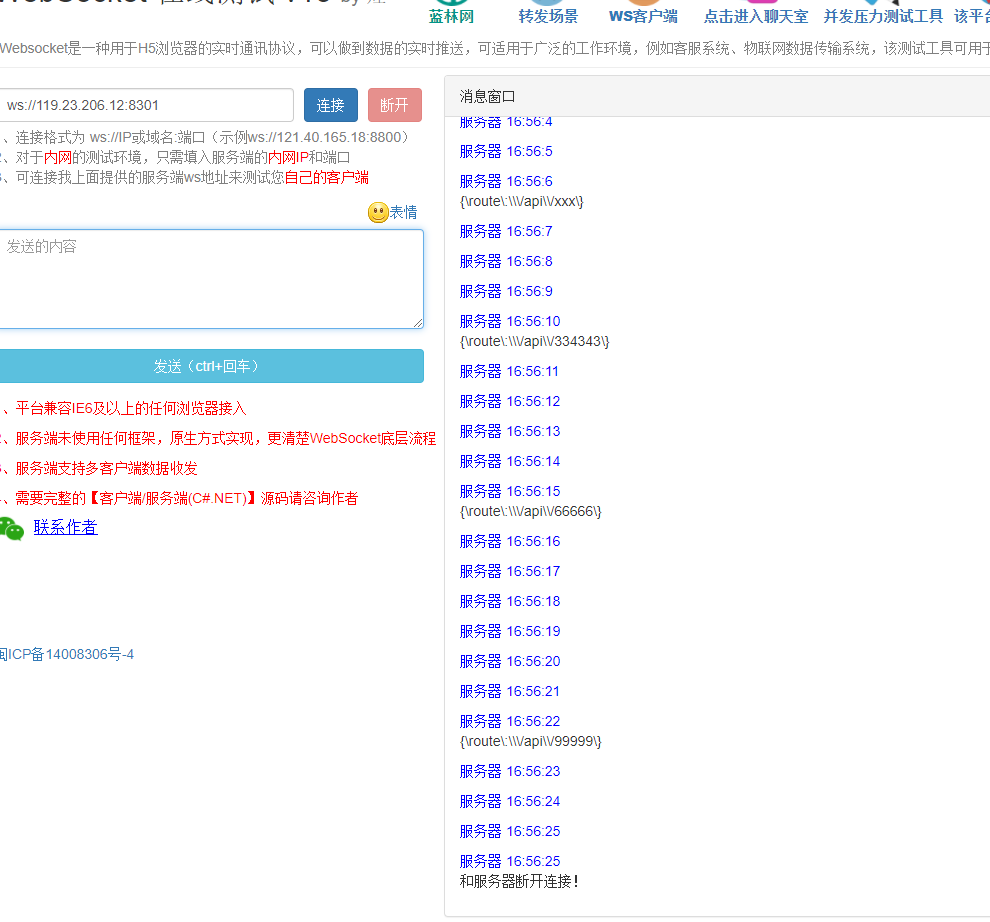
Task: Click the 服务器 16:56:7 entry
Action: (506, 231)
